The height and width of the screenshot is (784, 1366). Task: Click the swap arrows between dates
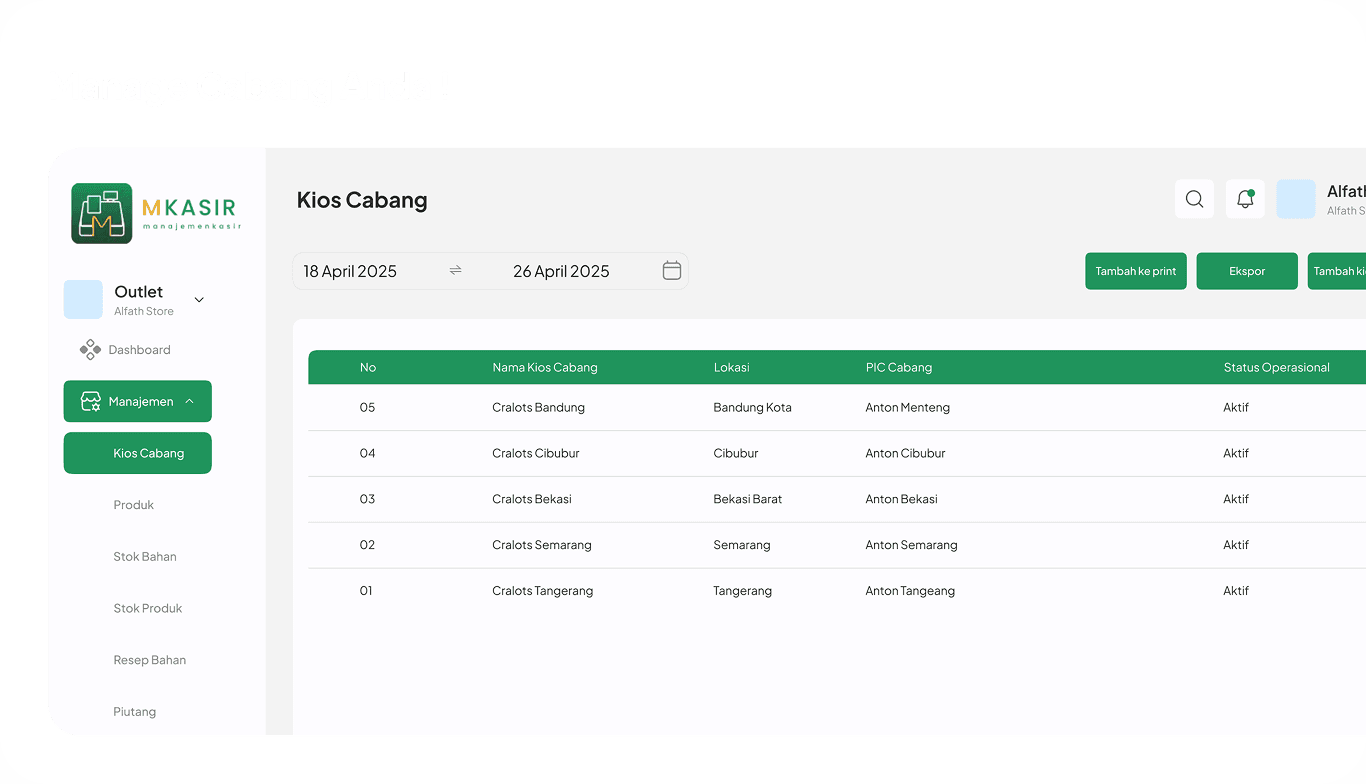(x=455, y=271)
